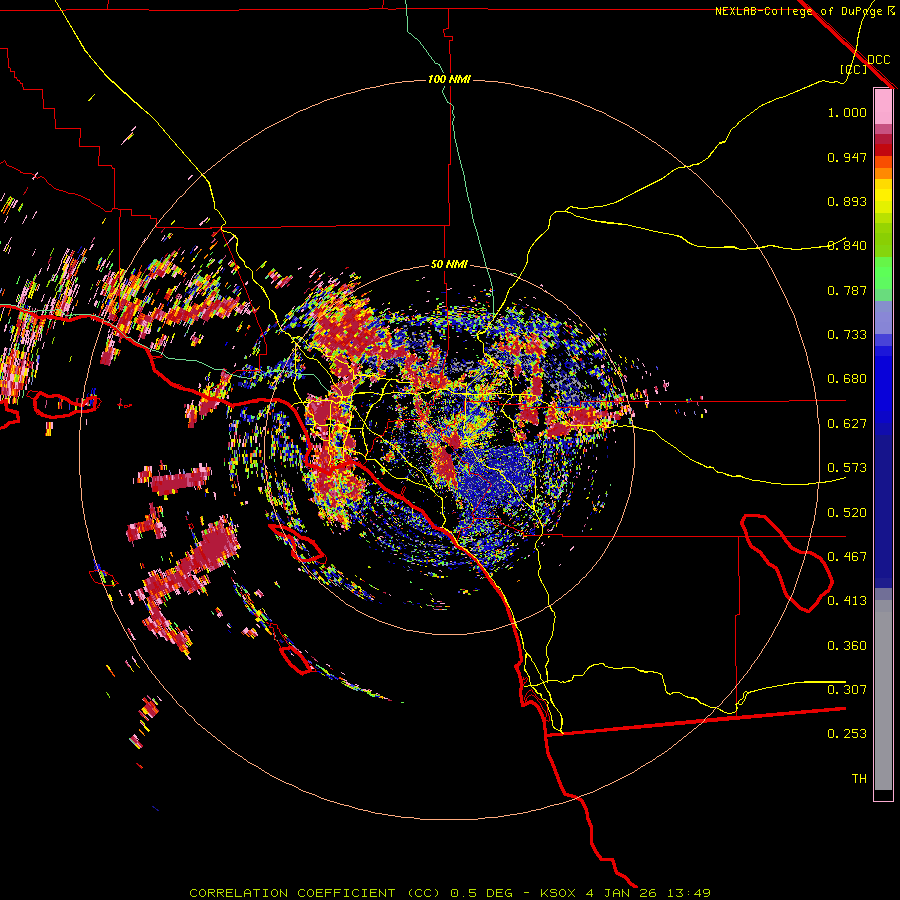Click the 0.627 scale value
Screen dimensions: 900x900
tap(847, 424)
